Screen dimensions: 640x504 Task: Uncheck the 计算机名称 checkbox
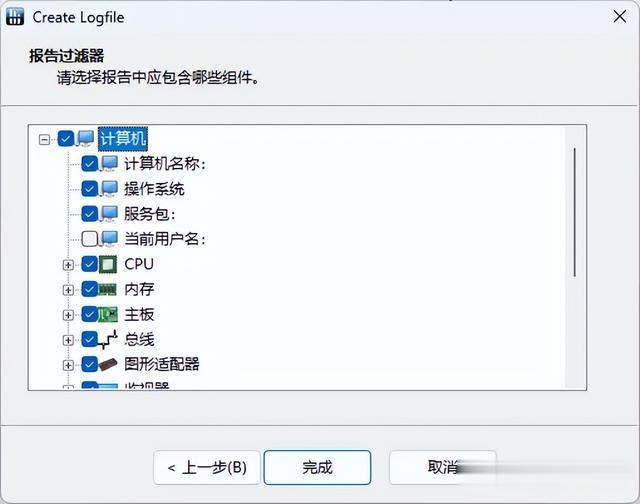point(89,164)
